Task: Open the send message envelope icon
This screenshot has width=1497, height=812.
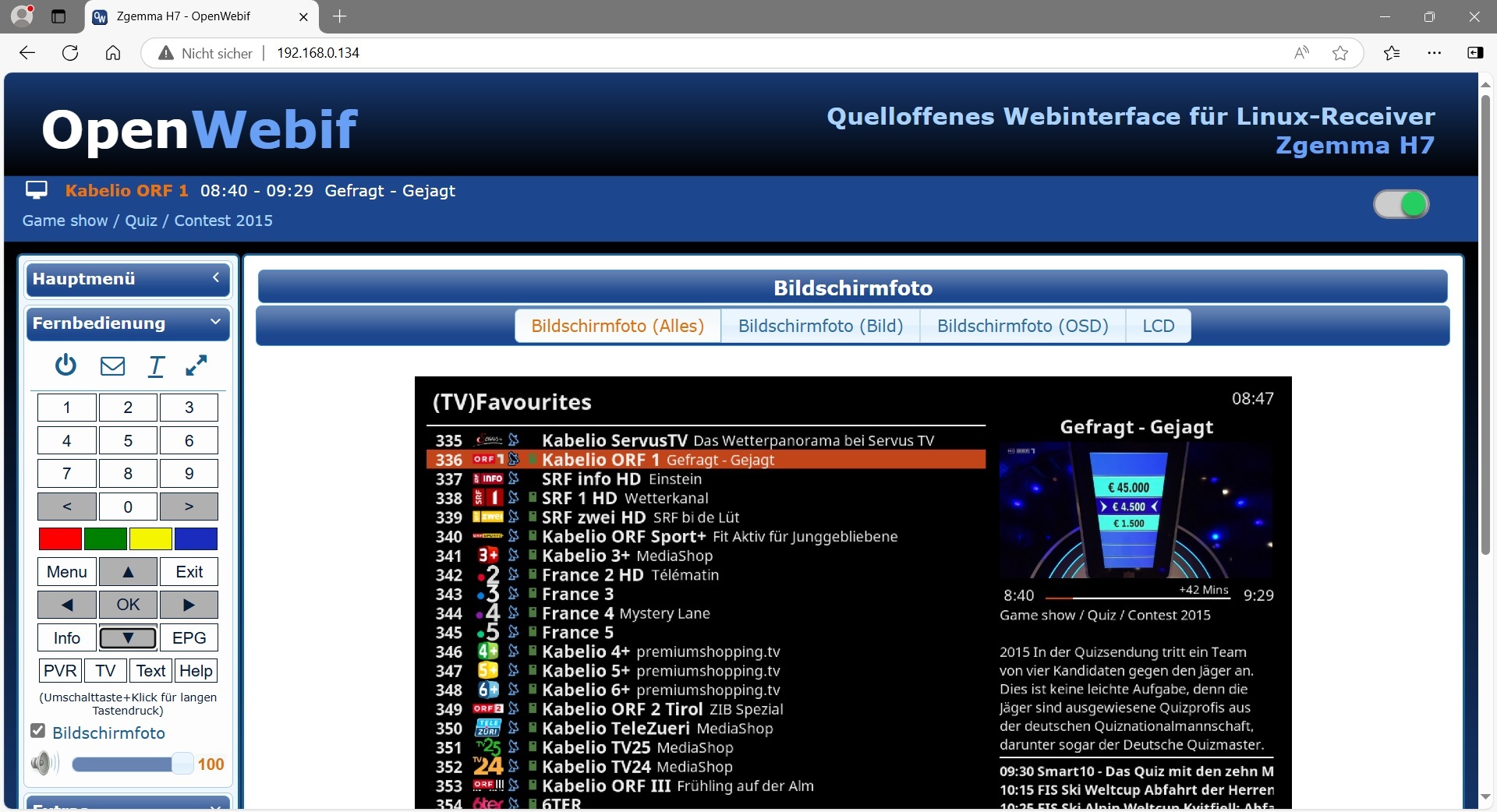Action: tap(112, 365)
